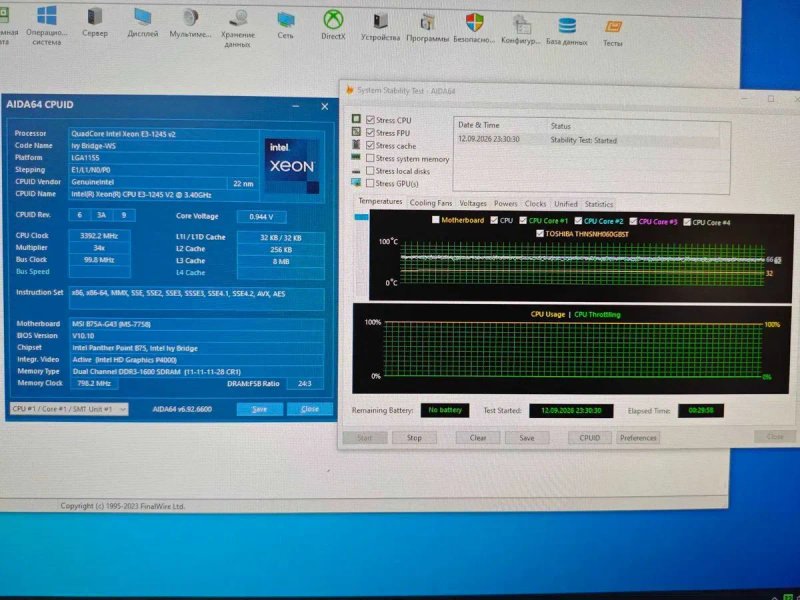The width and height of the screenshot is (800, 600).
Task: Toggle the CPU Core #4 graph checkbox
Action: 687,222
